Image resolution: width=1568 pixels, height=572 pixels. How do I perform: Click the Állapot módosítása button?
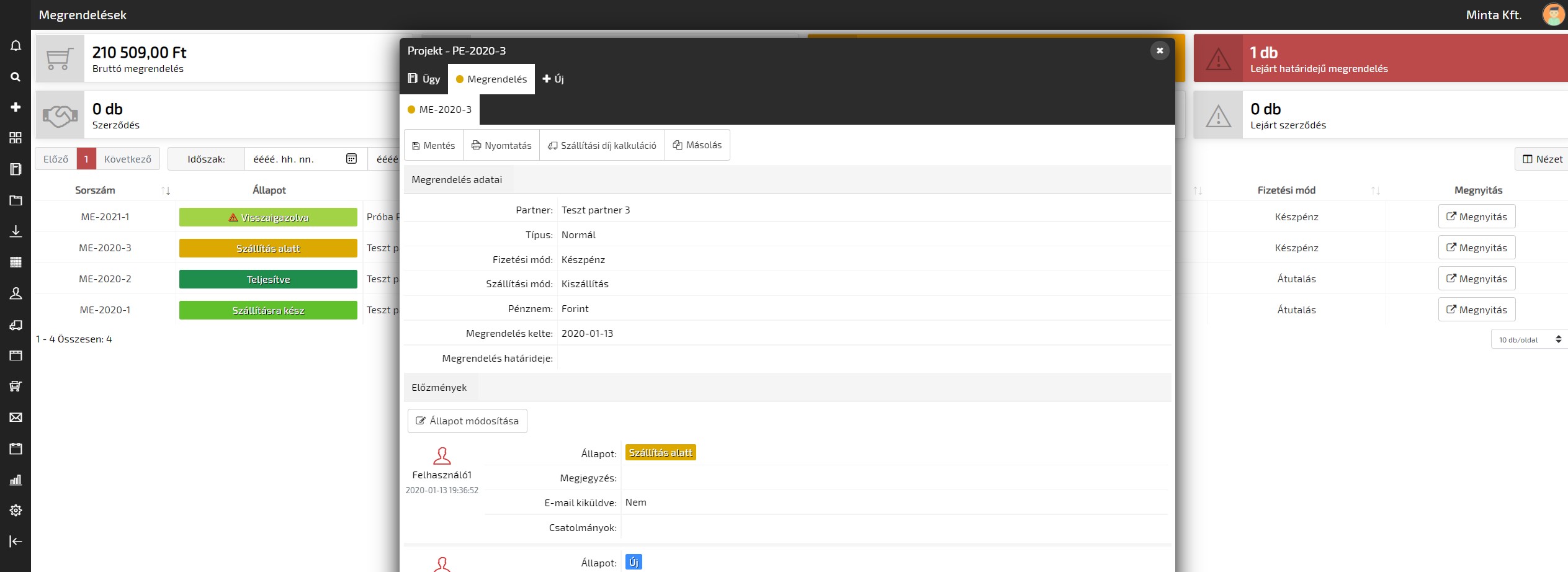coord(467,421)
